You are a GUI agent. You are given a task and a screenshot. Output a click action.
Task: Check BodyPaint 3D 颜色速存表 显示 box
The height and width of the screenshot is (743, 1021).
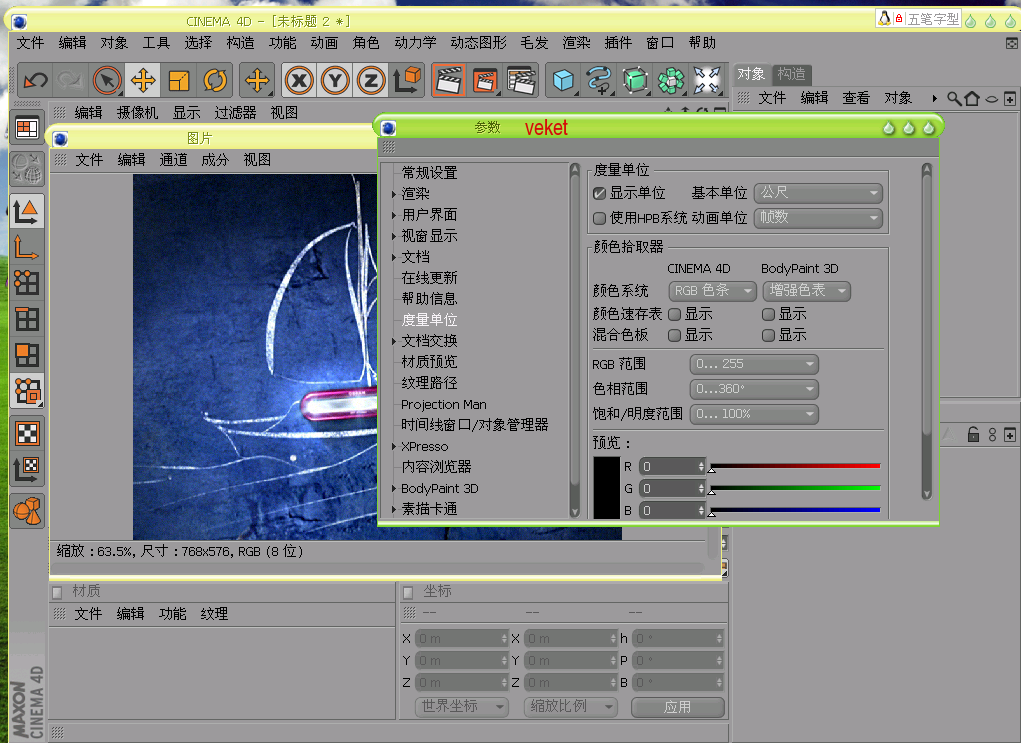[x=768, y=315]
